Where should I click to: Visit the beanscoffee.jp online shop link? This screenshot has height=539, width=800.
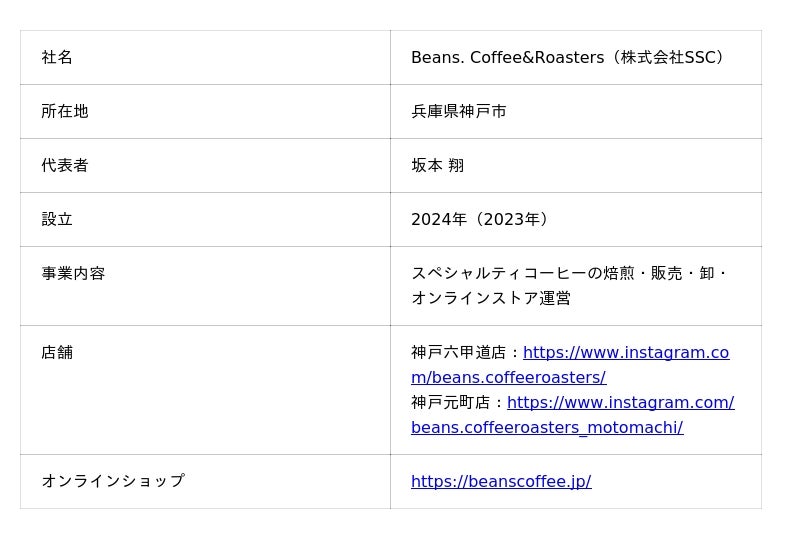(501, 481)
